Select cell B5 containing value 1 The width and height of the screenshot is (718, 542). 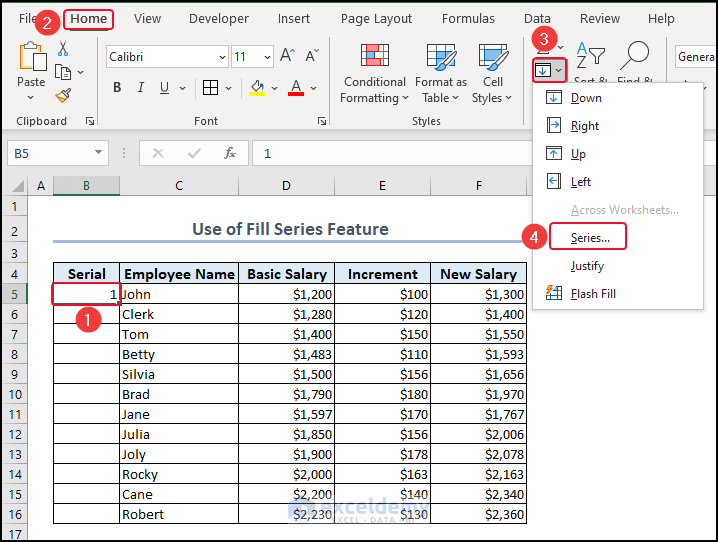pyautogui.click(x=86, y=294)
